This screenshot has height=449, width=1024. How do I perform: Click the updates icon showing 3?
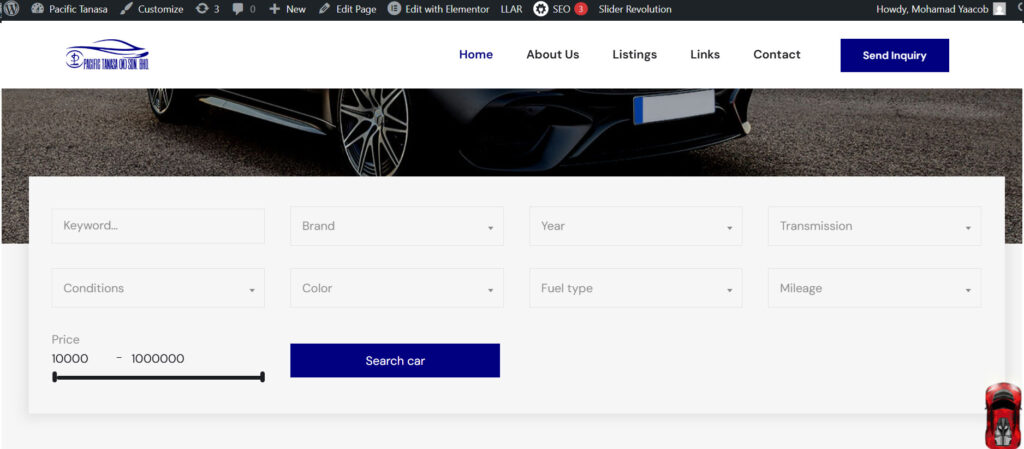coord(202,9)
